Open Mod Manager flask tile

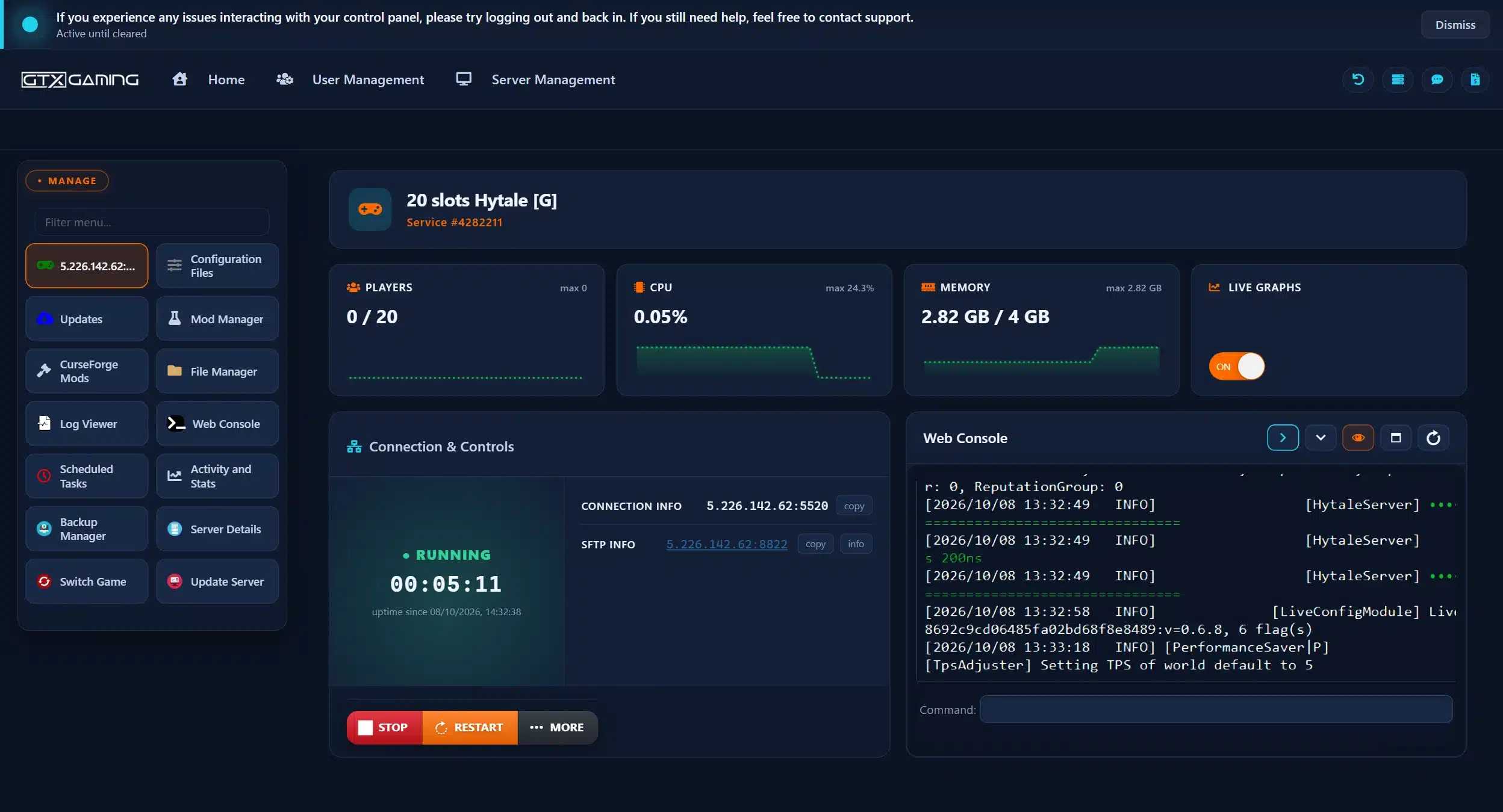(217, 318)
